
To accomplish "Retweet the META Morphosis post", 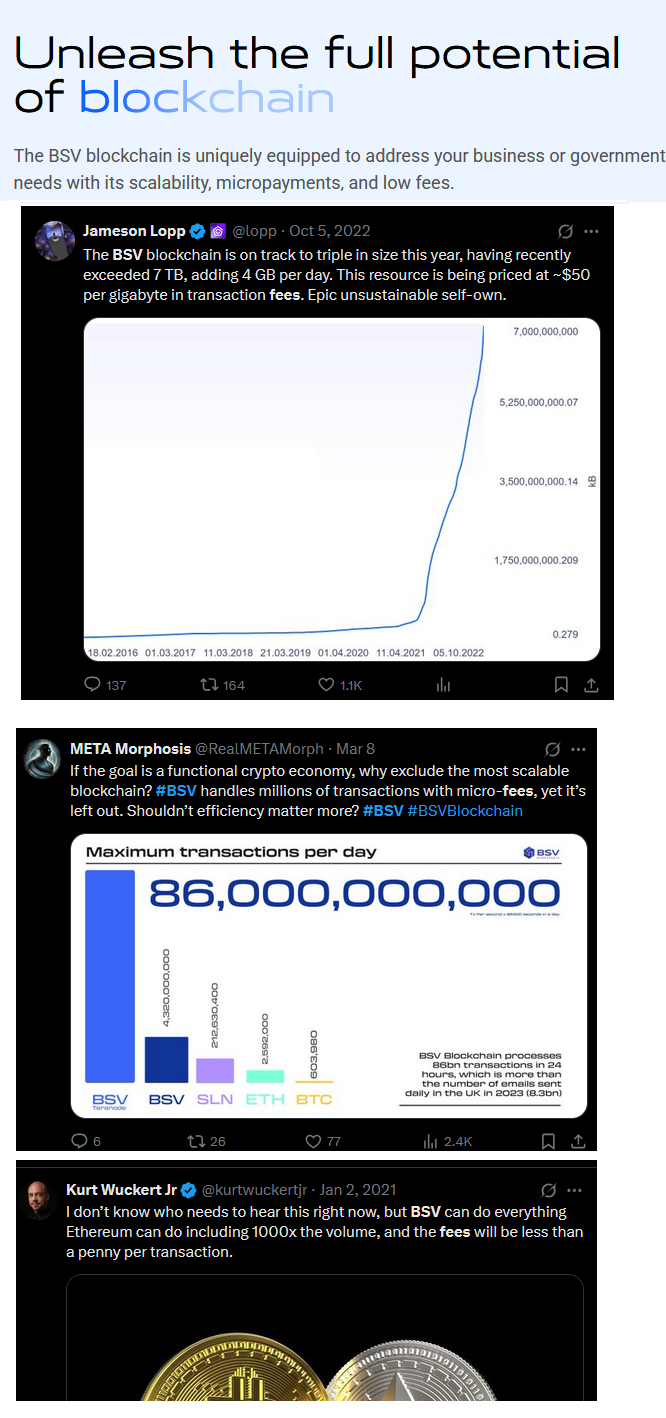I will pyautogui.click(x=195, y=1141).
